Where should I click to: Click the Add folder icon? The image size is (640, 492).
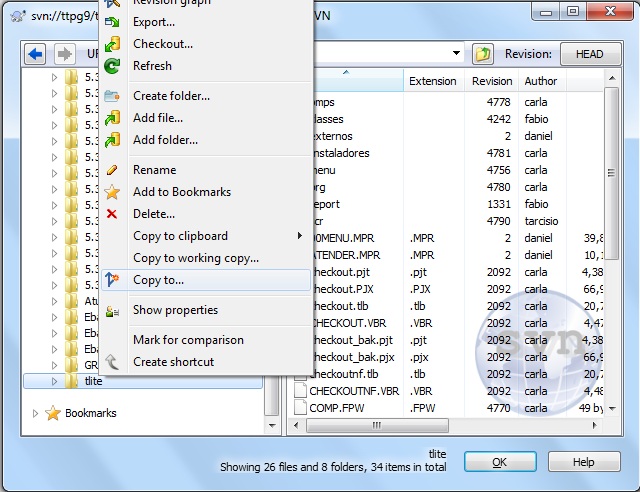coord(112,140)
